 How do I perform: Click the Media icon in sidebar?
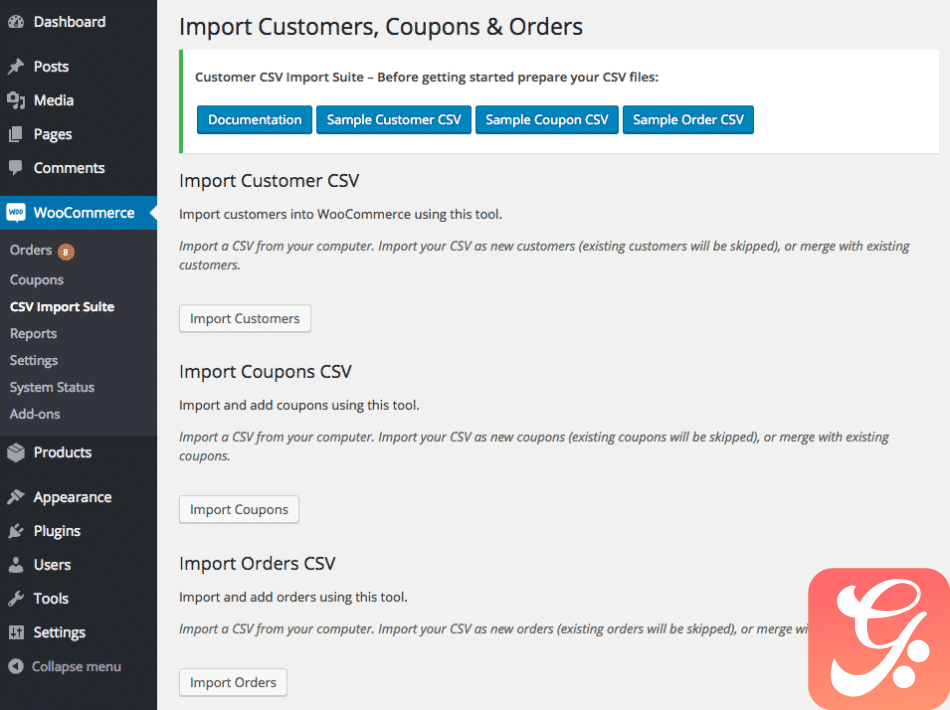point(16,100)
